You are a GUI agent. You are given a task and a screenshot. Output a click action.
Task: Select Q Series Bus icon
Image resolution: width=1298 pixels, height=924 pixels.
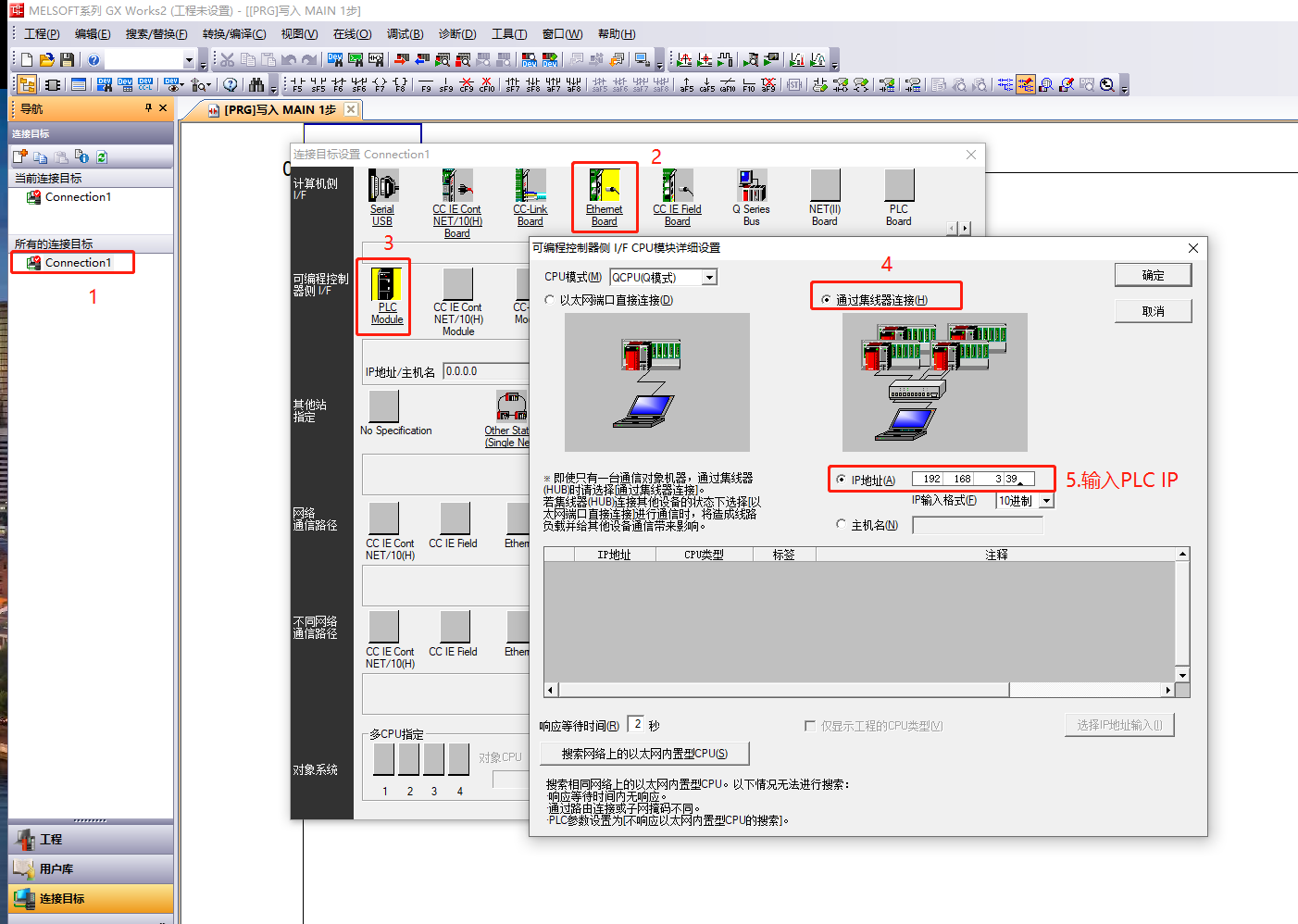click(752, 198)
